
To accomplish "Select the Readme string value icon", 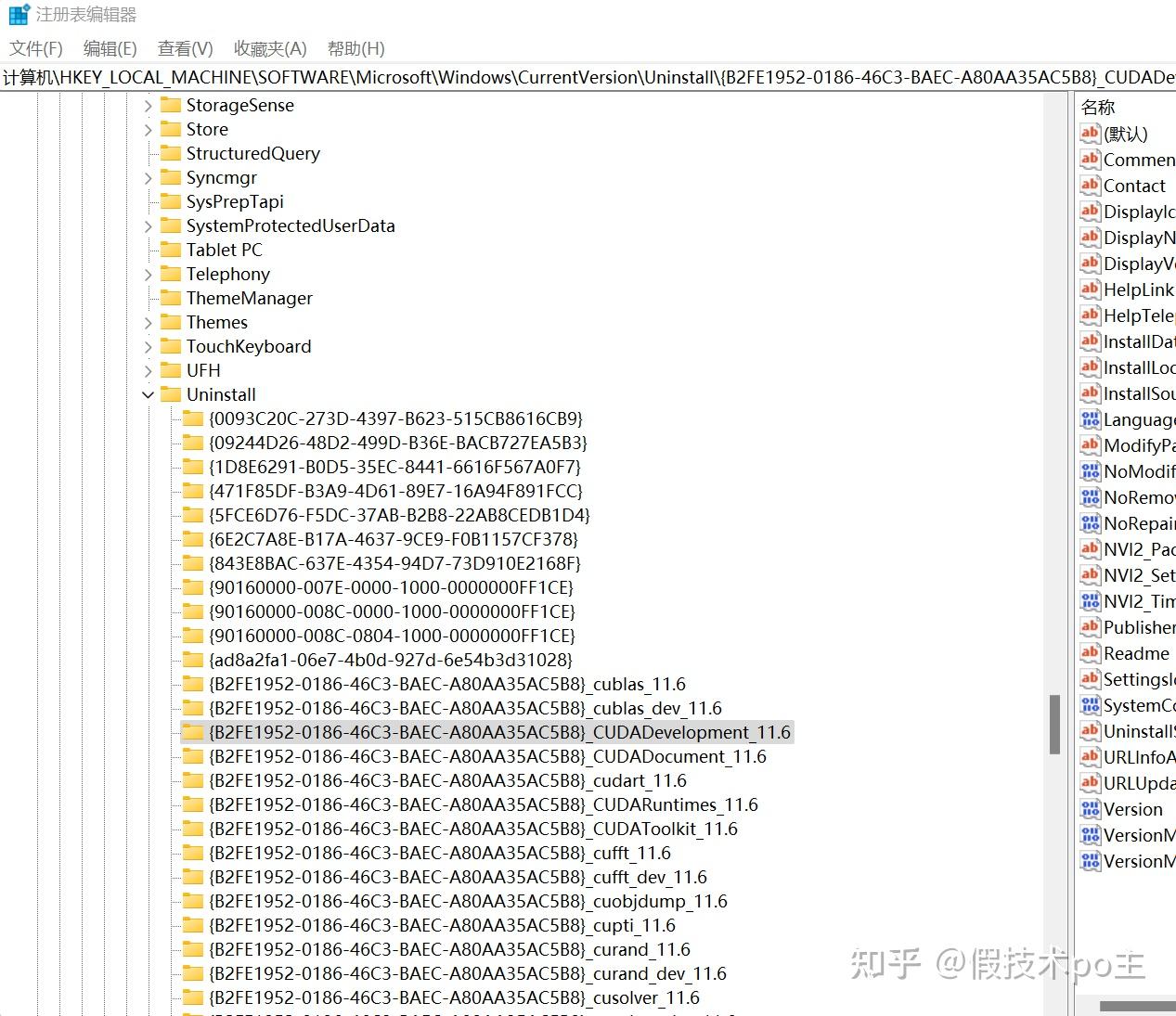I will tap(1090, 652).
